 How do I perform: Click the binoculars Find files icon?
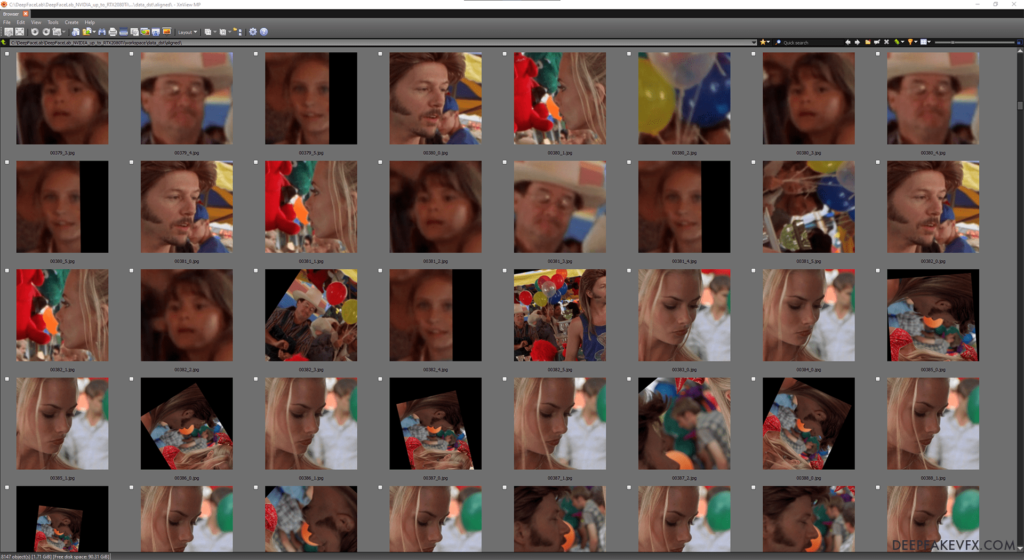tap(102, 32)
